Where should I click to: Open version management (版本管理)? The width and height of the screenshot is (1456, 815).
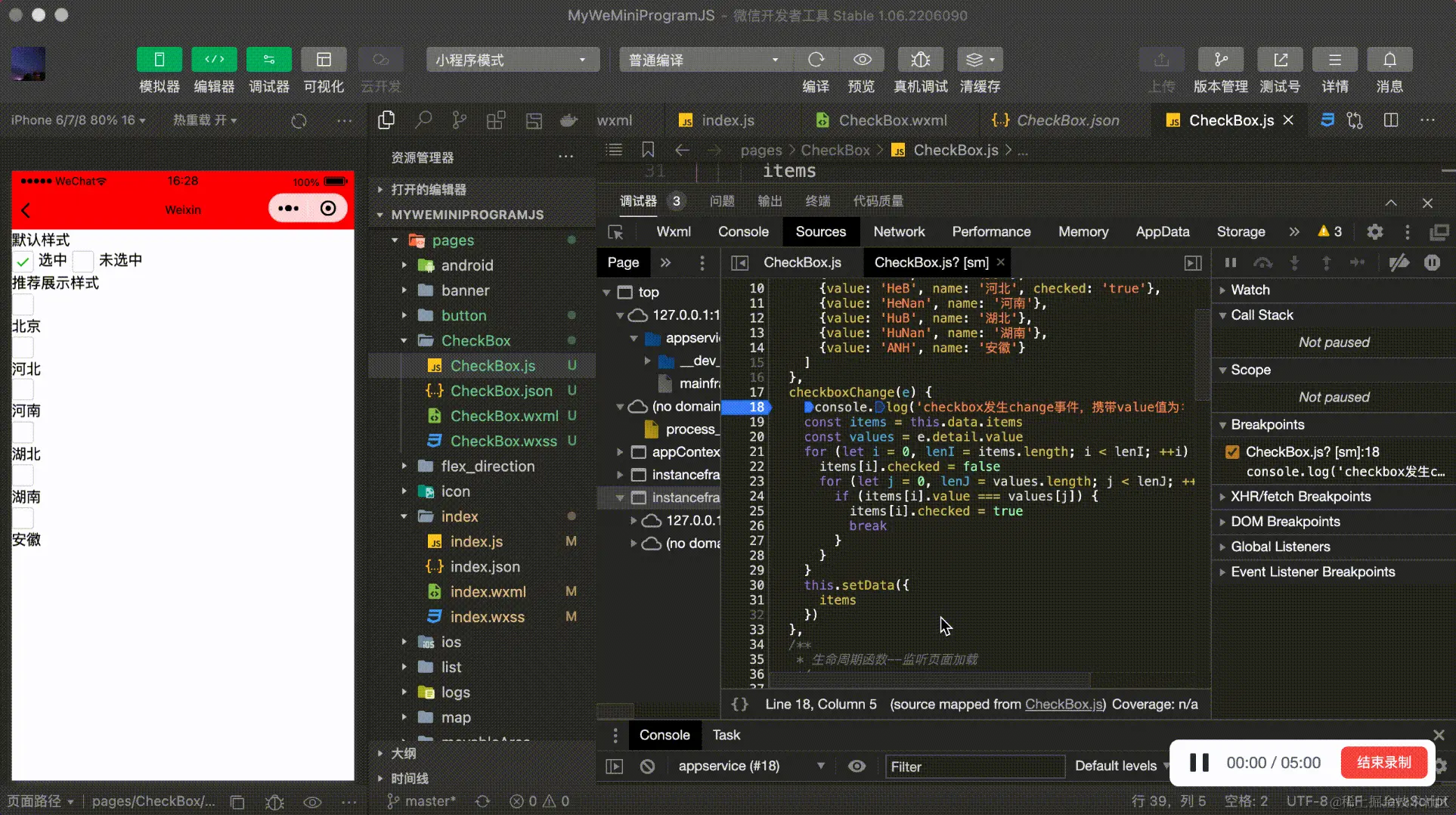(1221, 60)
